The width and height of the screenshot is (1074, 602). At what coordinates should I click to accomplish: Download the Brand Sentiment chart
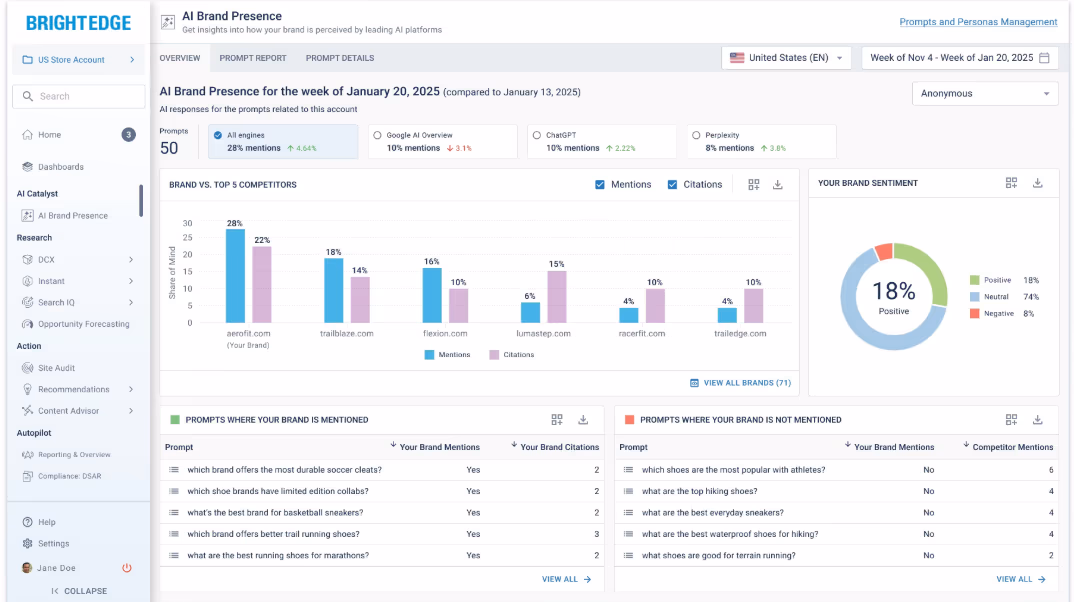pyautogui.click(x=1038, y=183)
